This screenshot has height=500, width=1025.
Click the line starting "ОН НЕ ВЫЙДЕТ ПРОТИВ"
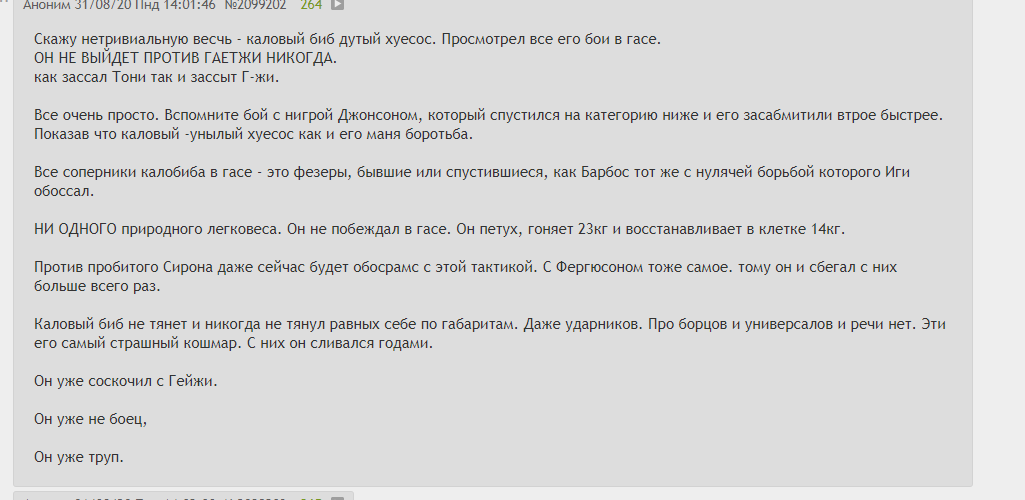tap(186, 58)
